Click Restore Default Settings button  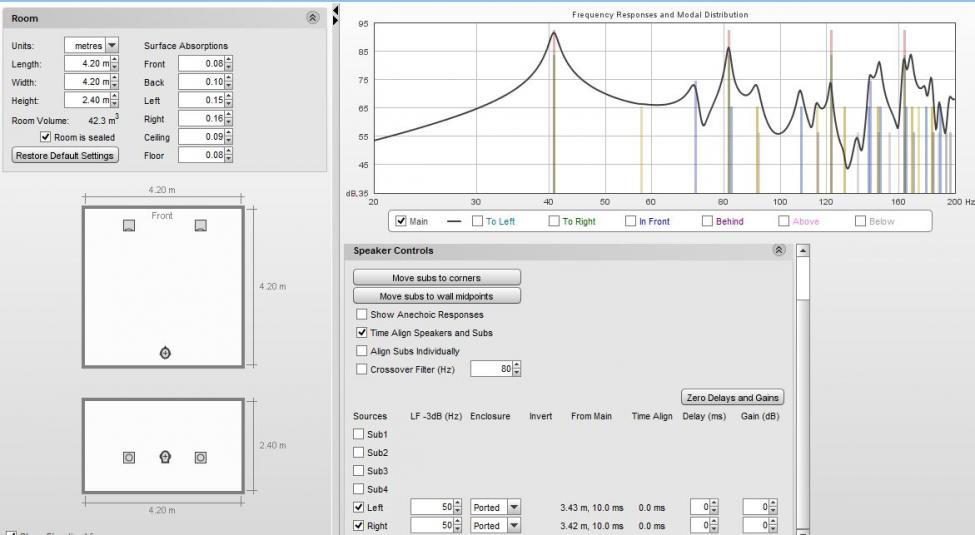pos(65,156)
